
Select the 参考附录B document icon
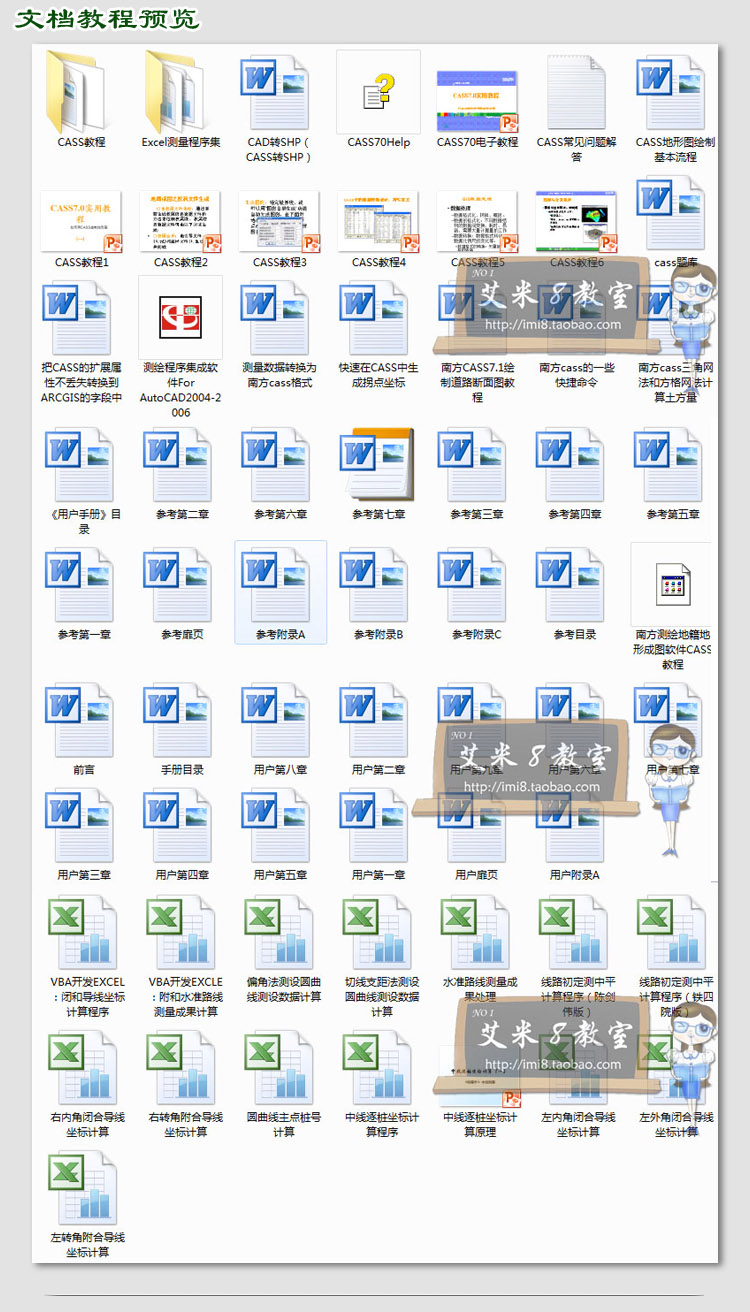point(376,587)
